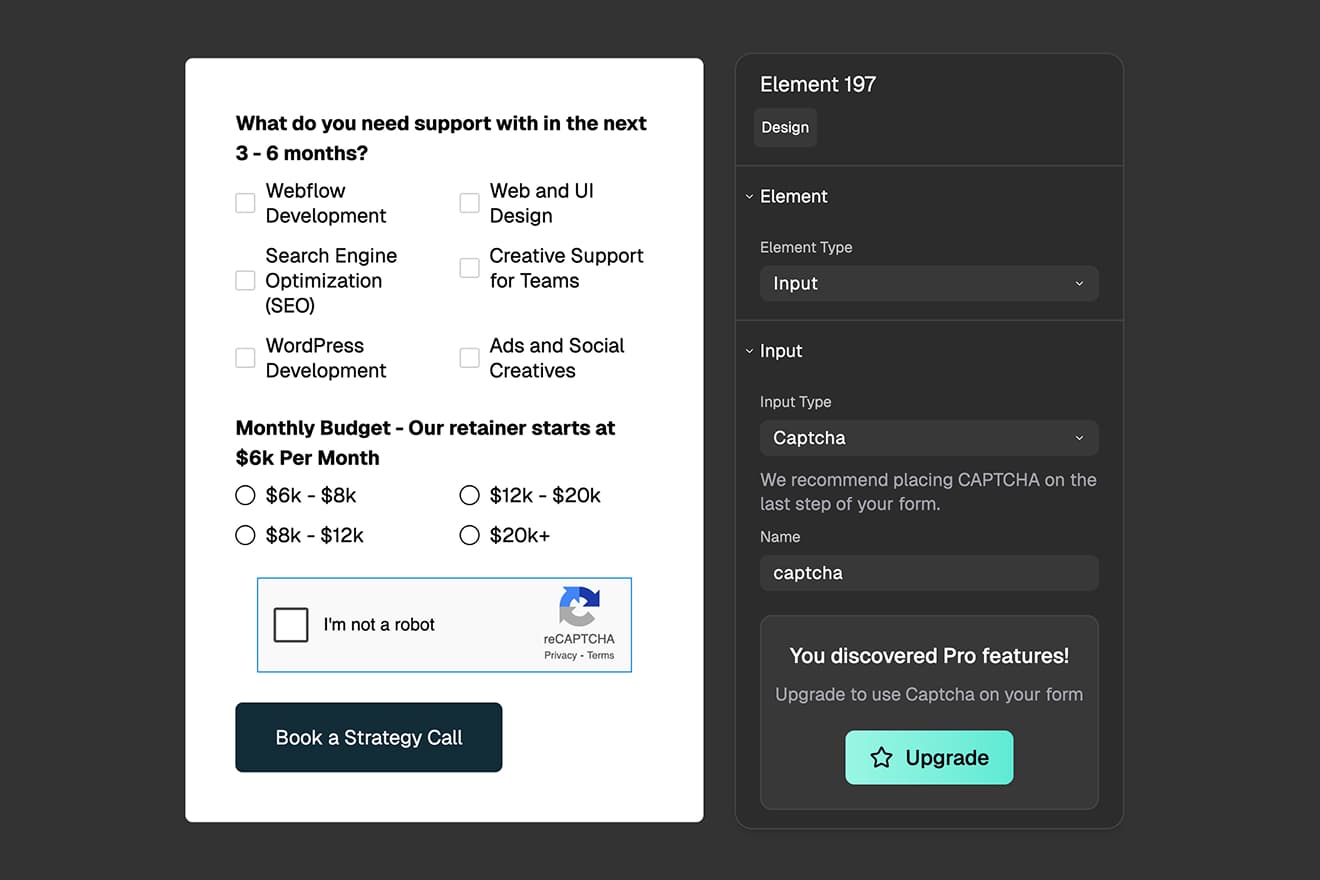Check the Webflow Development checkbox
1320x880 pixels.
[x=245, y=203]
